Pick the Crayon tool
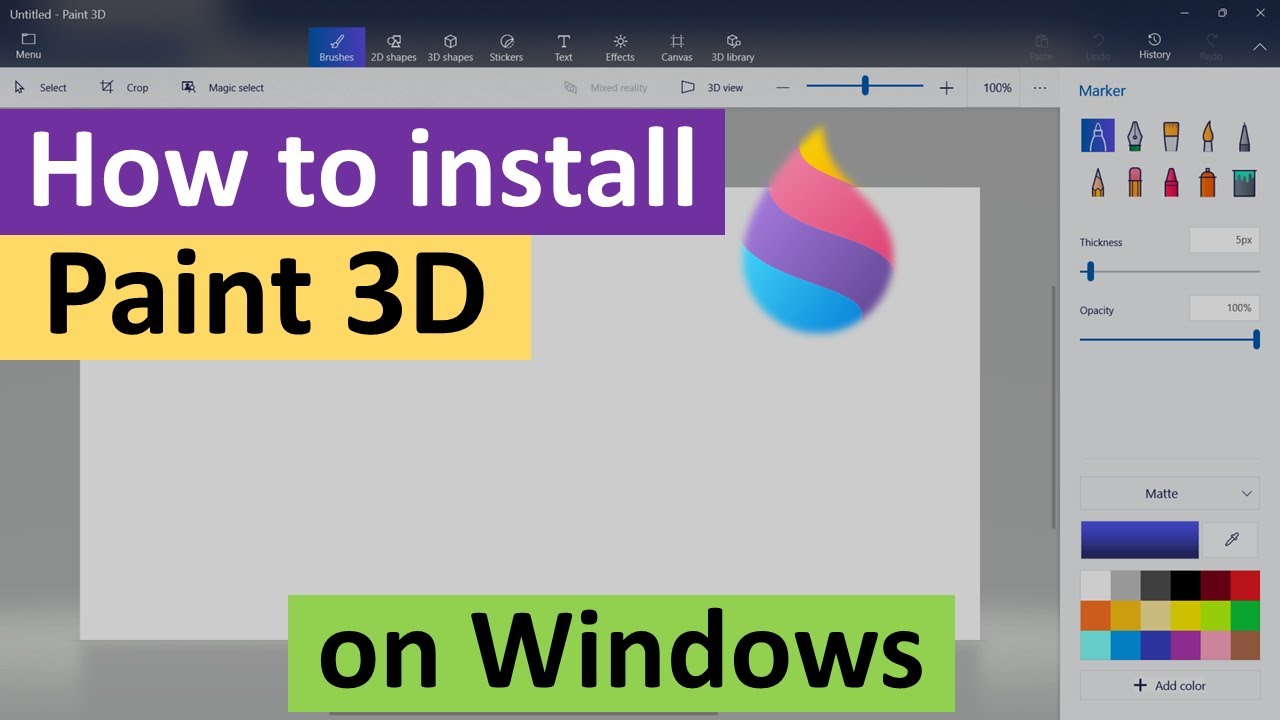 point(1171,181)
